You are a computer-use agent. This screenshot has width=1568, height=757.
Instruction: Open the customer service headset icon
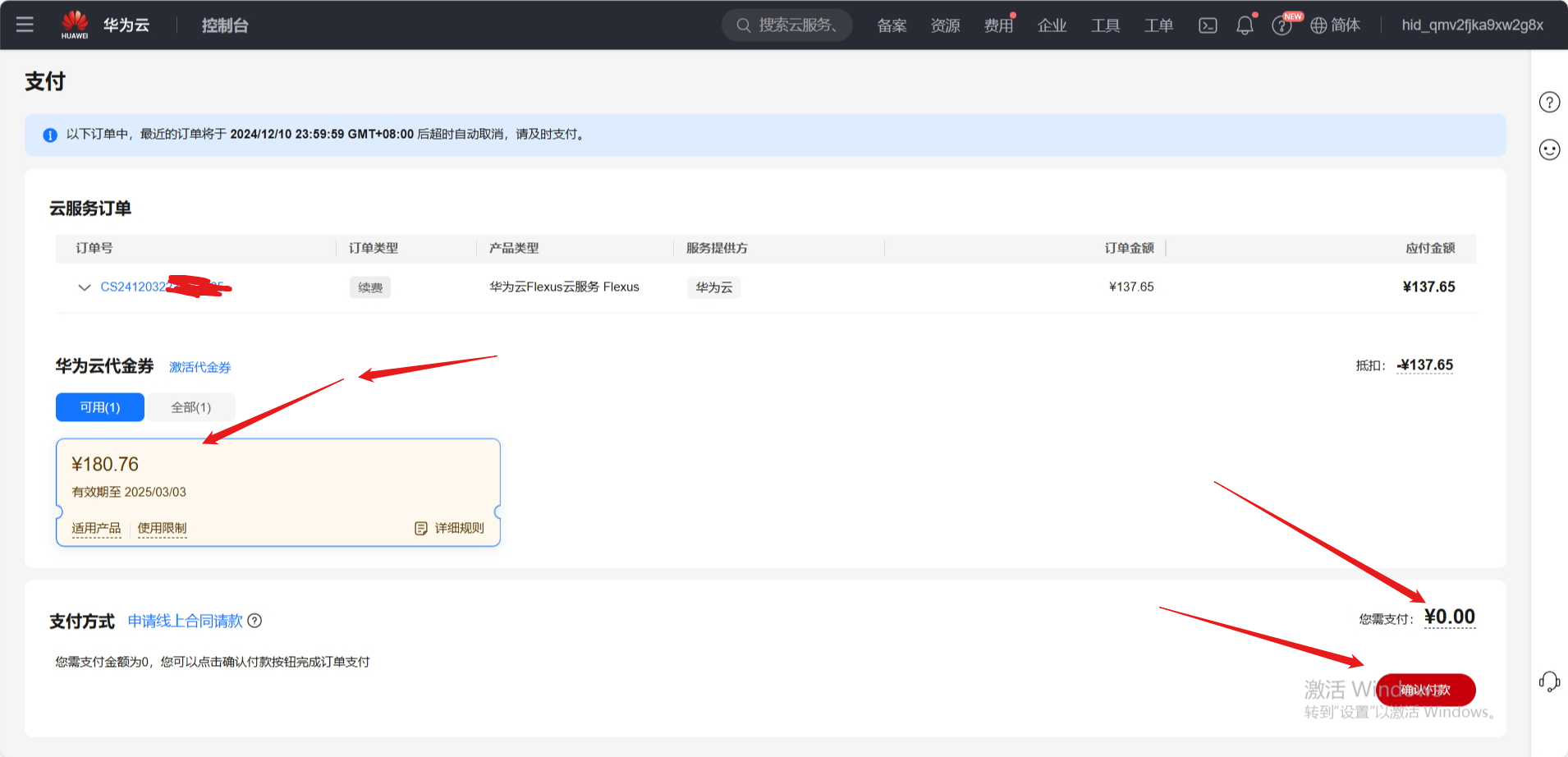point(1548,681)
